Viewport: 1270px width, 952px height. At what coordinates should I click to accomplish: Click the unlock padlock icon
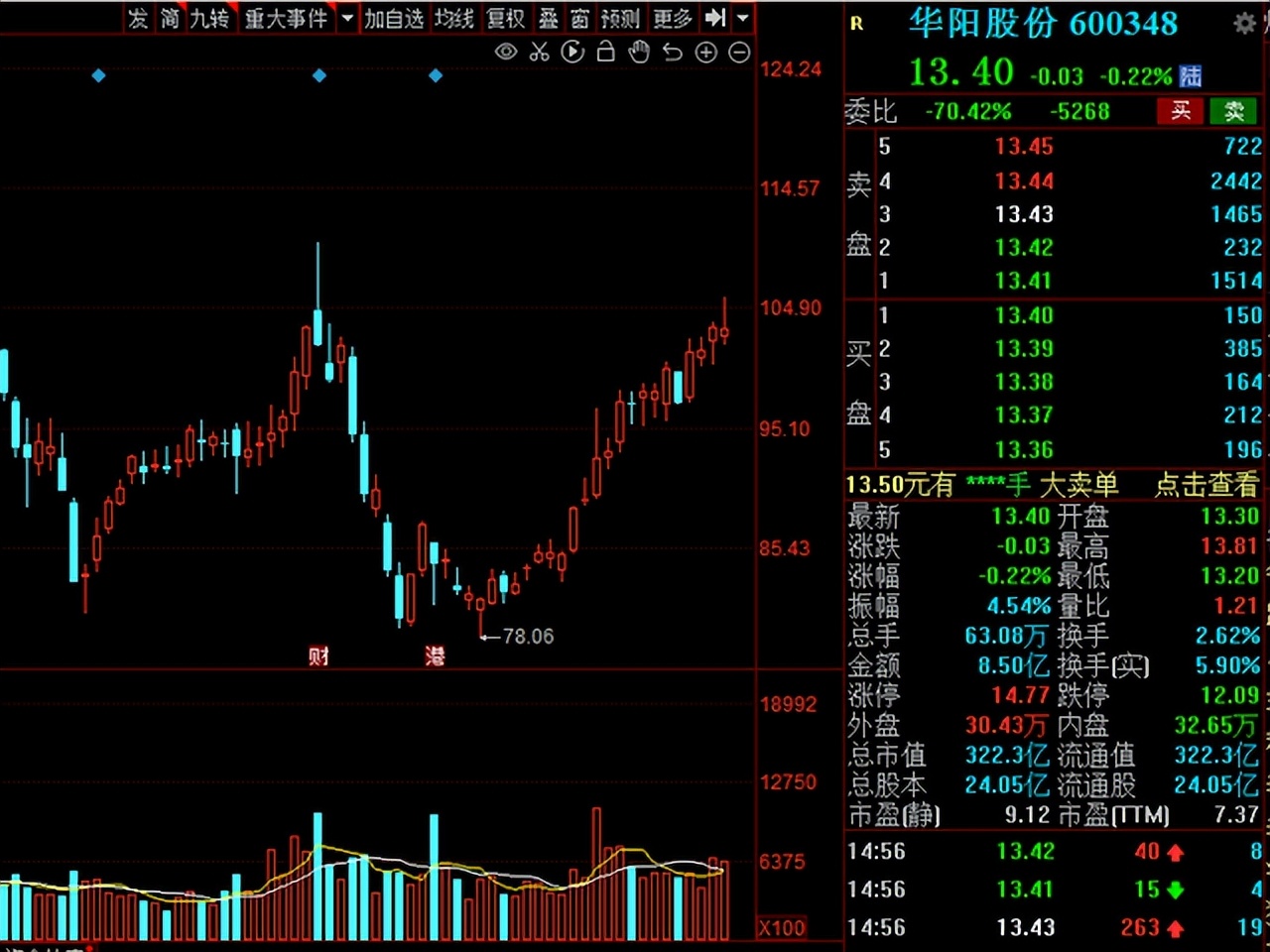click(x=605, y=52)
